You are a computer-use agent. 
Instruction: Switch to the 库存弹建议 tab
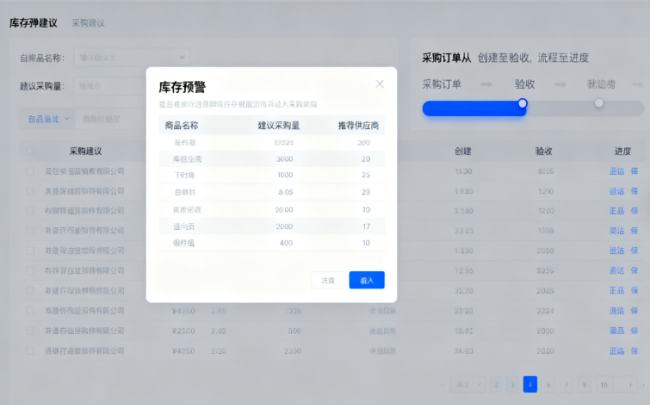coord(33,22)
